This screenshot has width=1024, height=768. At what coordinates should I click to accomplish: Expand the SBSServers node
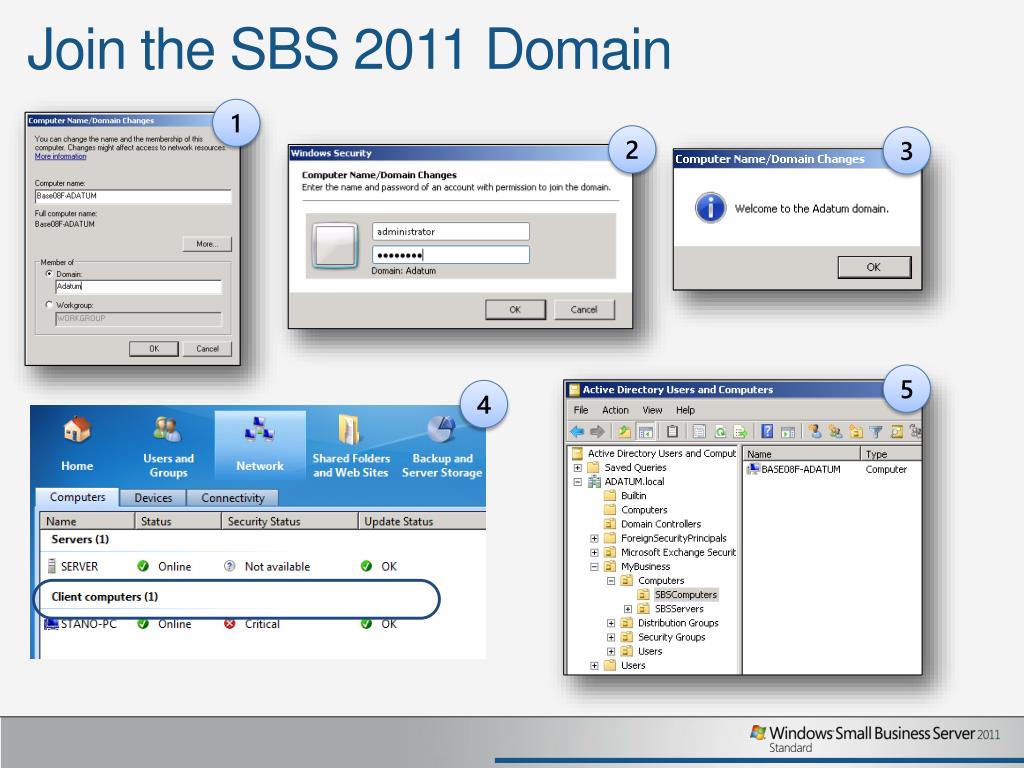(x=628, y=609)
